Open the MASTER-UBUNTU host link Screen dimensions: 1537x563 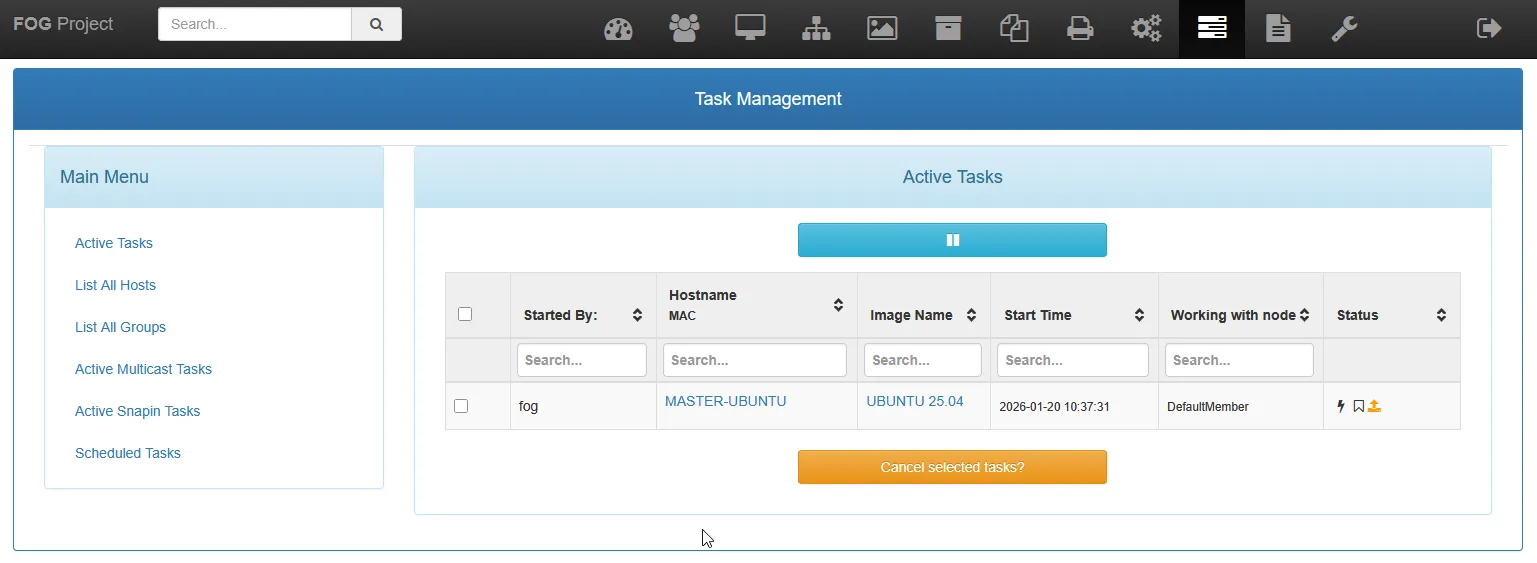(725, 401)
